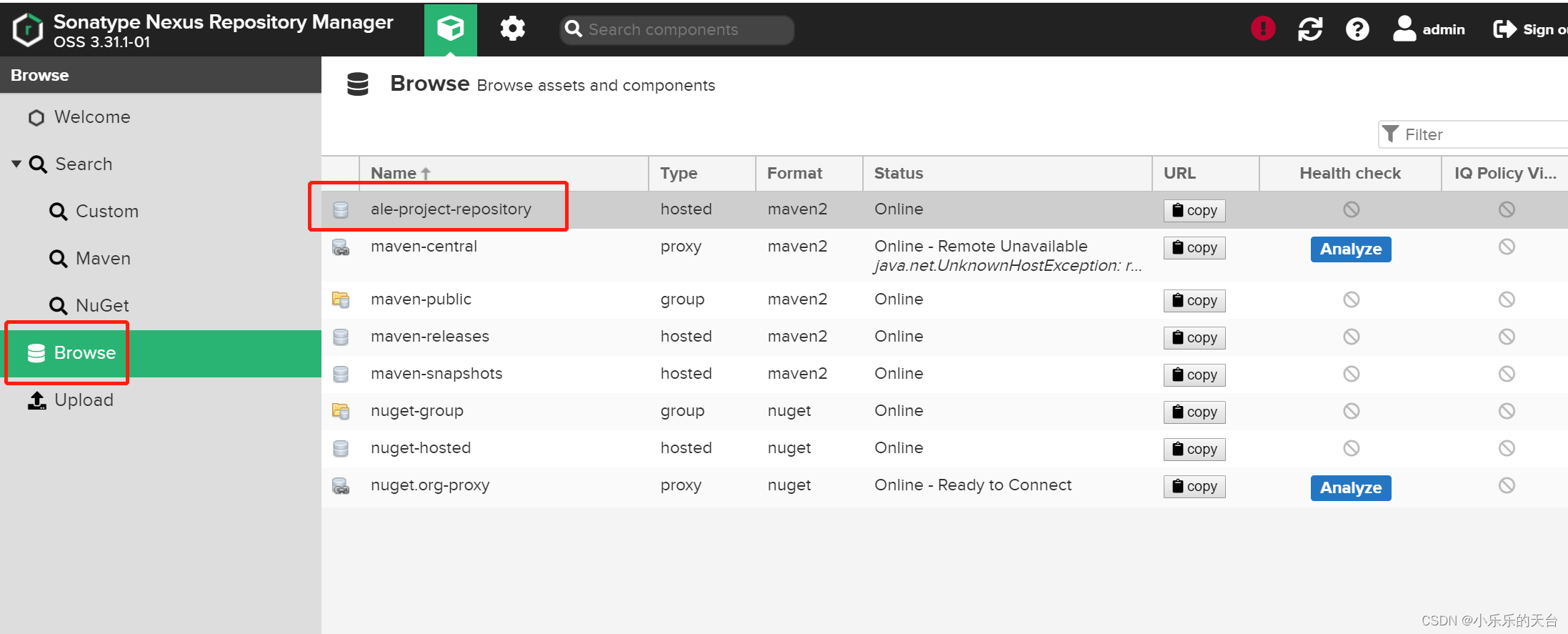Click the red system status alert icon
This screenshot has height=634, width=1568.
(1263, 29)
